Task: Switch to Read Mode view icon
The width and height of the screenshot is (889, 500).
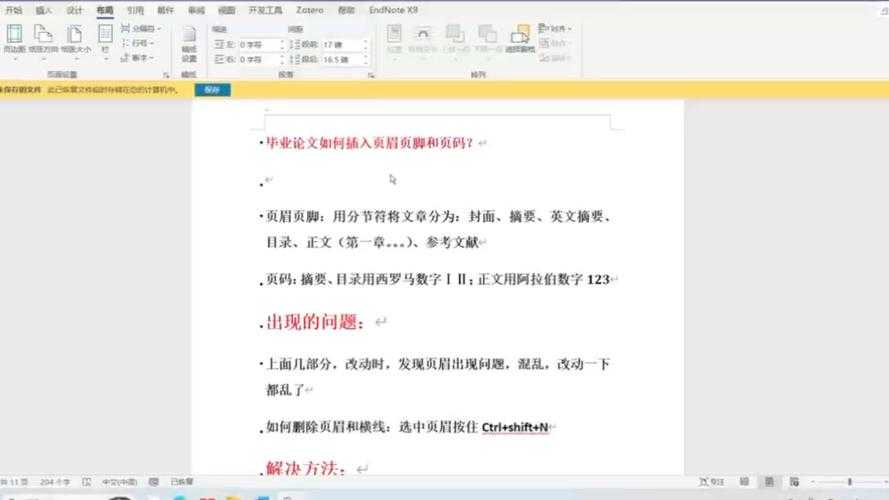Action: coord(744,482)
